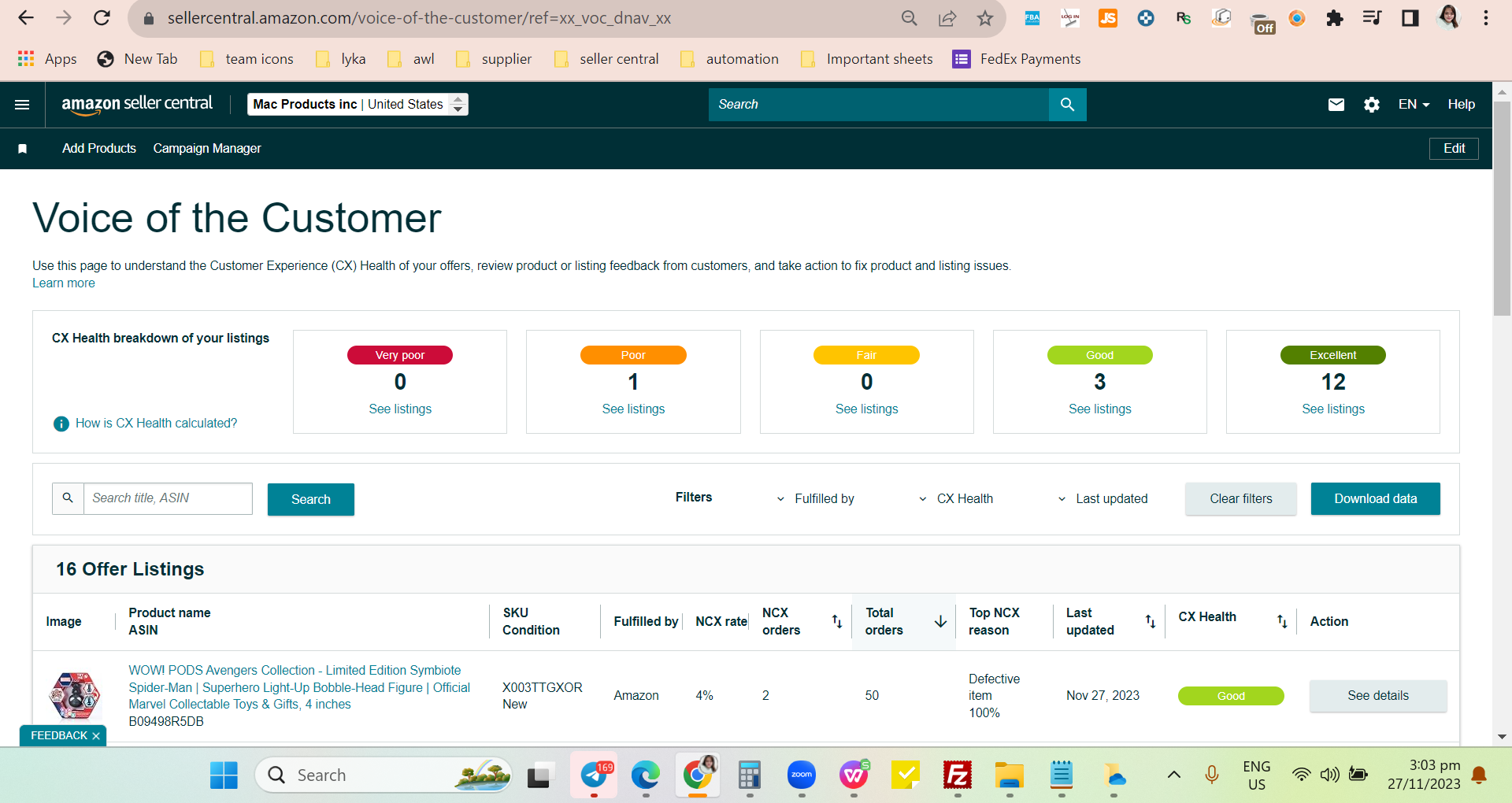Expand the Fulfilled by filter

click(x=816, y=499)
